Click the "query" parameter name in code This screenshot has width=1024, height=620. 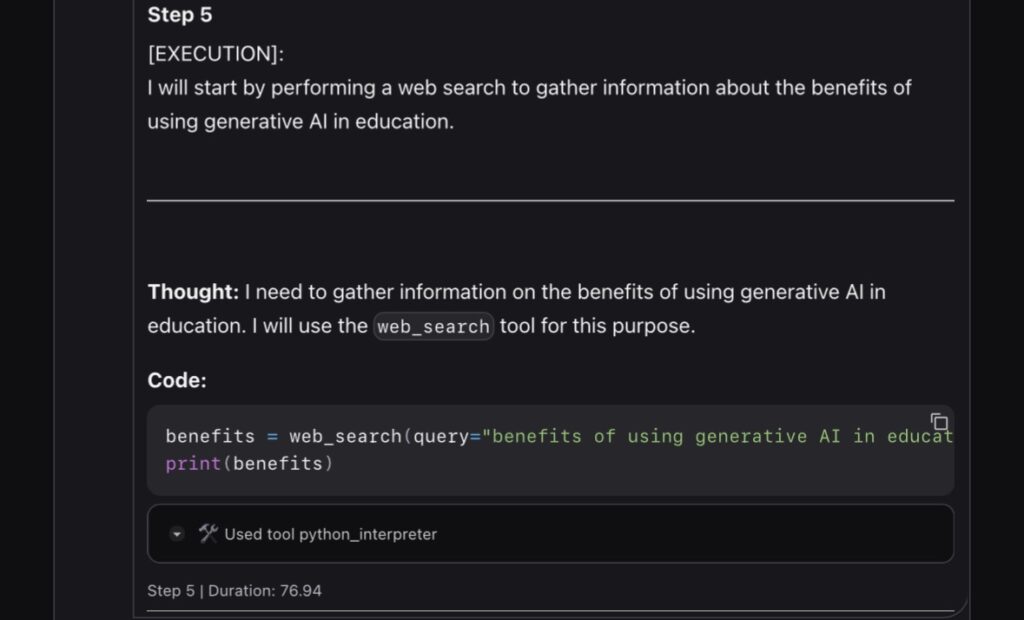440,436
